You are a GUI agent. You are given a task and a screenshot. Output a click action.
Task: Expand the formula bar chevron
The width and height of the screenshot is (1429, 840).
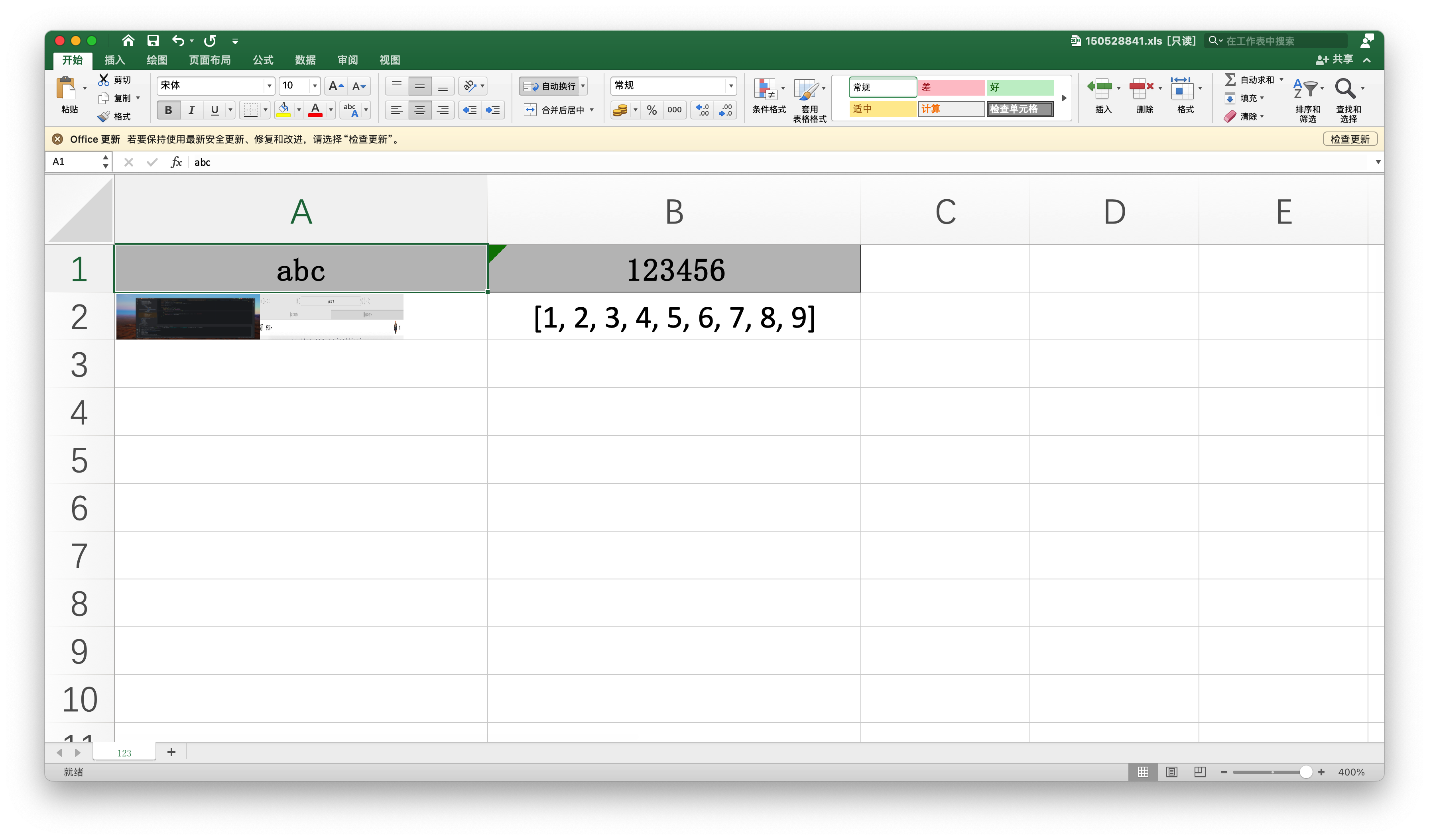1378,162
